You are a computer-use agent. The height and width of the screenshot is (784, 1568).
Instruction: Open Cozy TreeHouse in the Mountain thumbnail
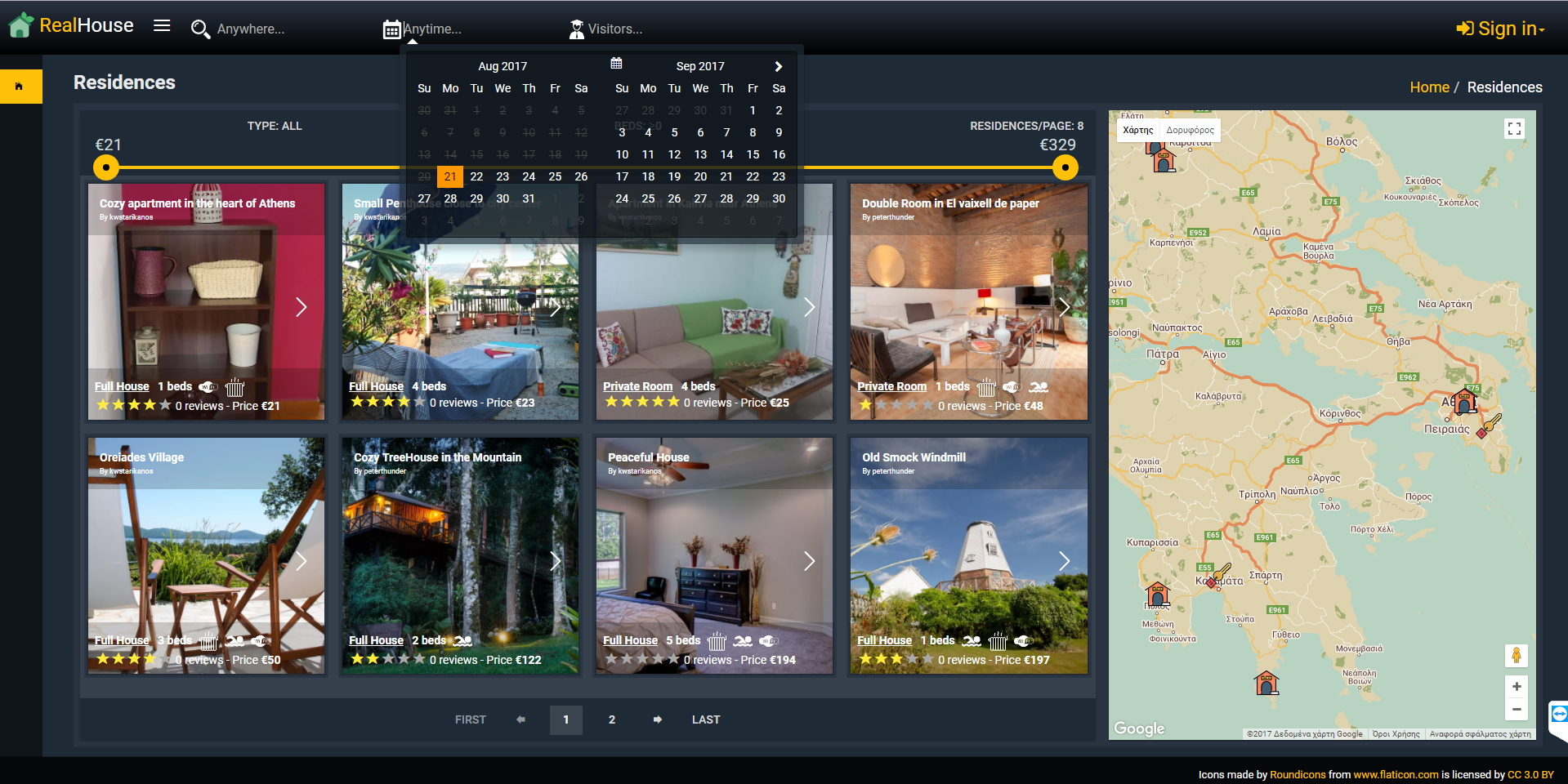click(x=461, y=555)
